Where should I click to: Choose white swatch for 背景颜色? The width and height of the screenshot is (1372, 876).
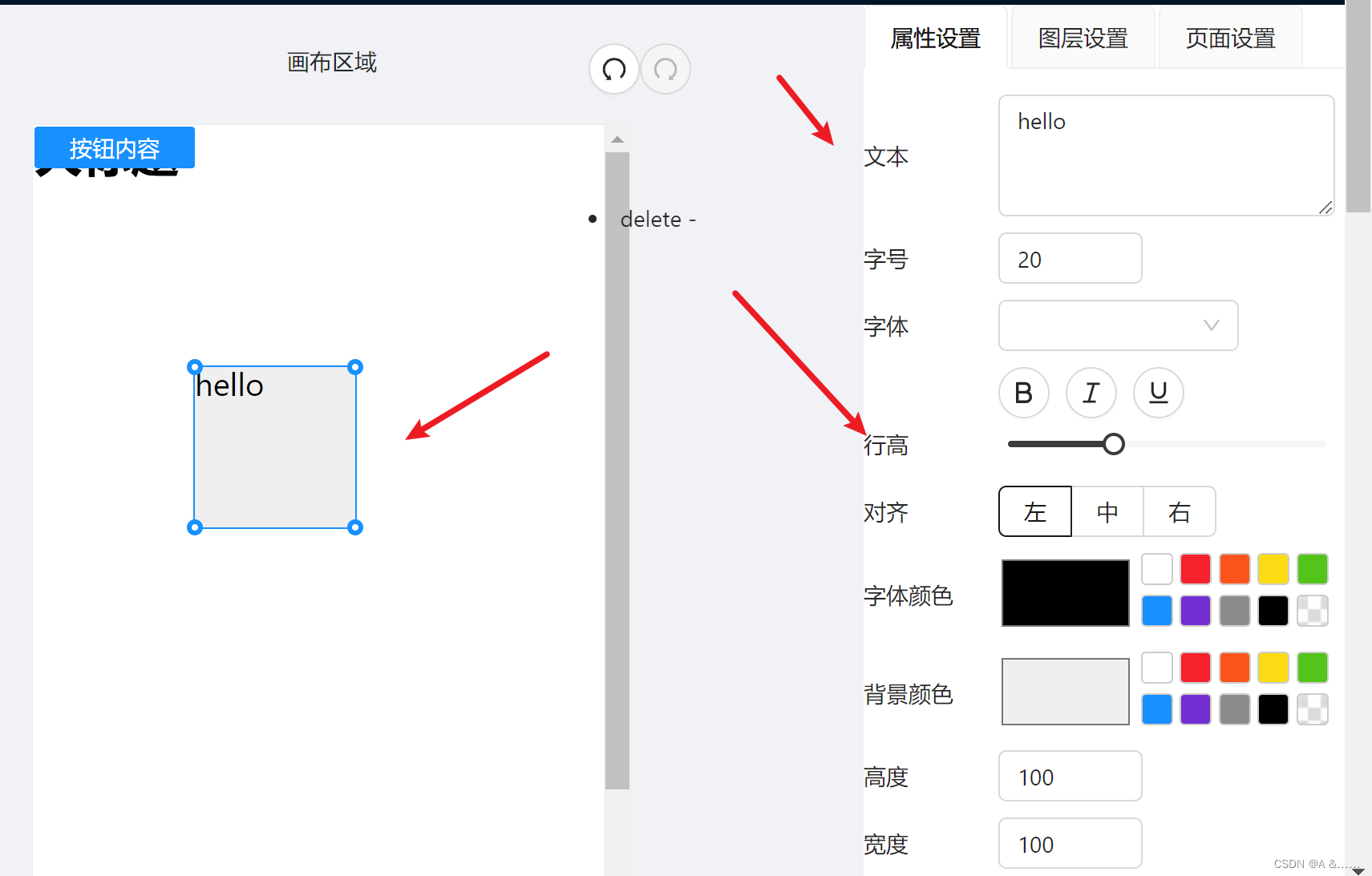[1157, 668]
